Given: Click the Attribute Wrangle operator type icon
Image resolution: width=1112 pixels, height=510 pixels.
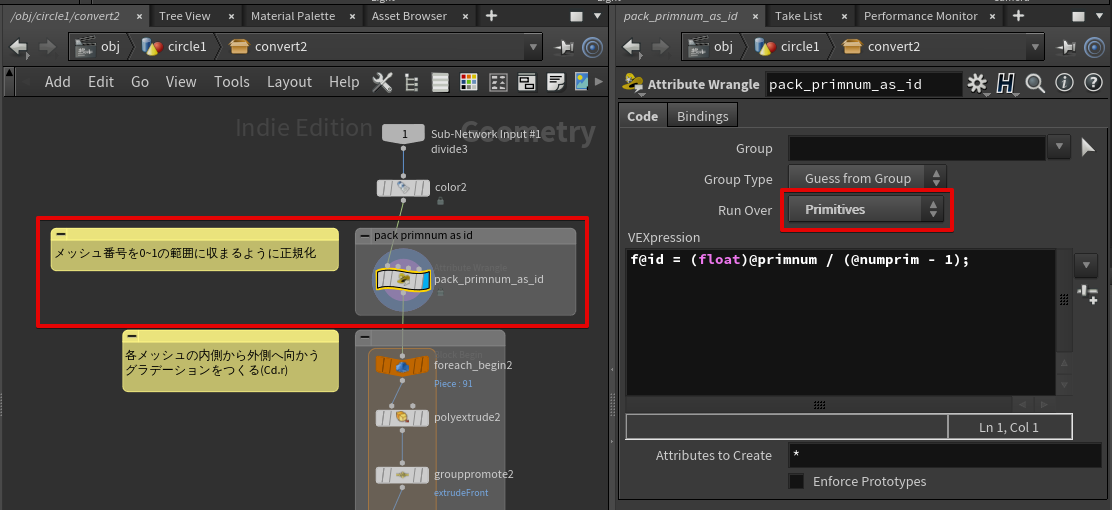Looking at the screenshot, I should (x=633, y=83).
